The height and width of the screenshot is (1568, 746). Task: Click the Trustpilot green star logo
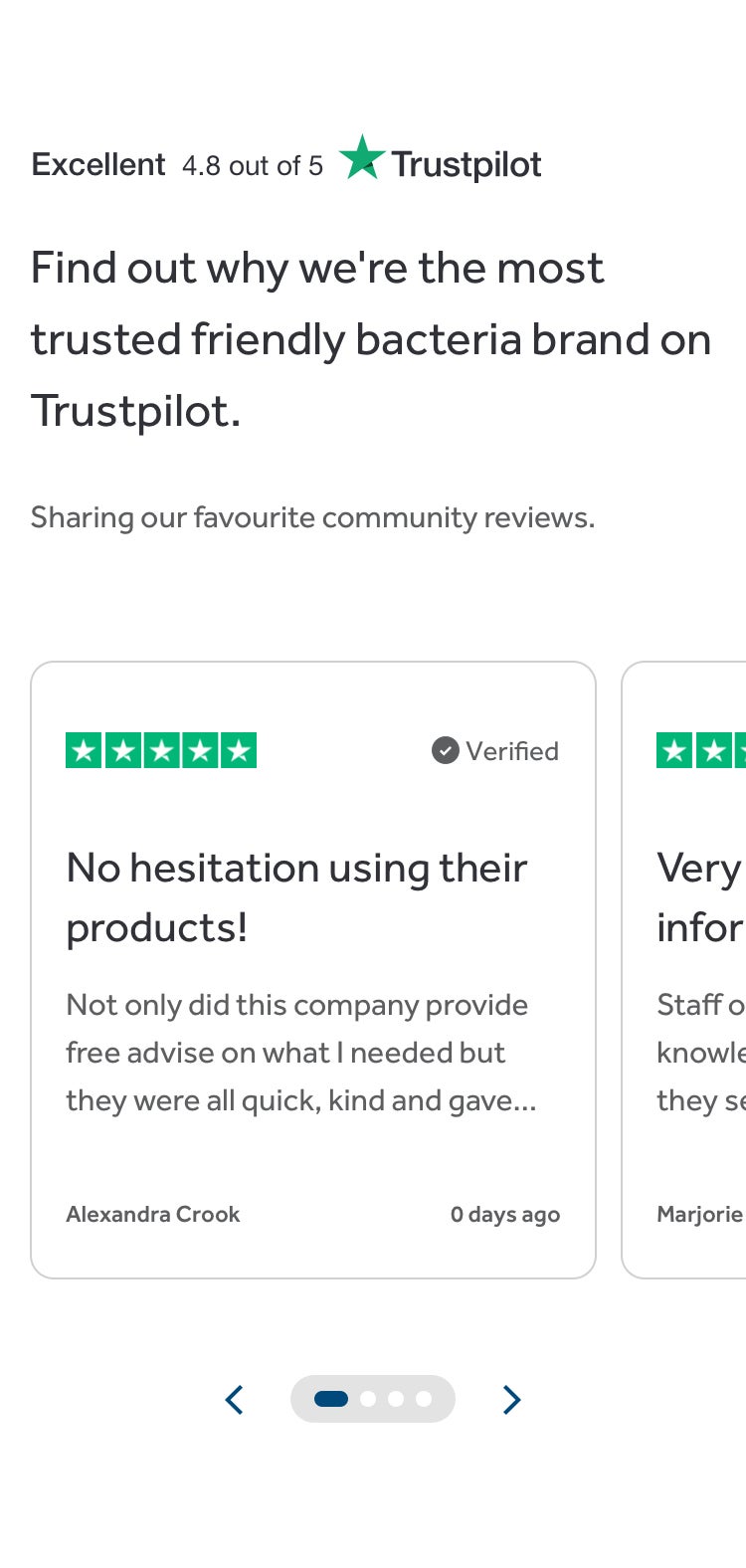(362, 158)
